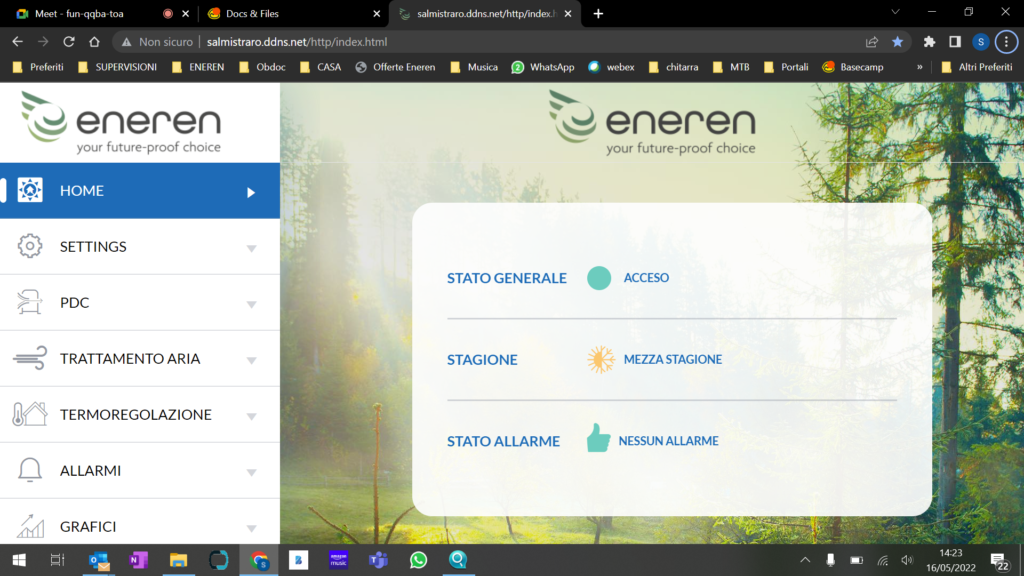This screenshot has height=576, width=1024.
Task: Select the HOME menu item
Action: point(140,191)
